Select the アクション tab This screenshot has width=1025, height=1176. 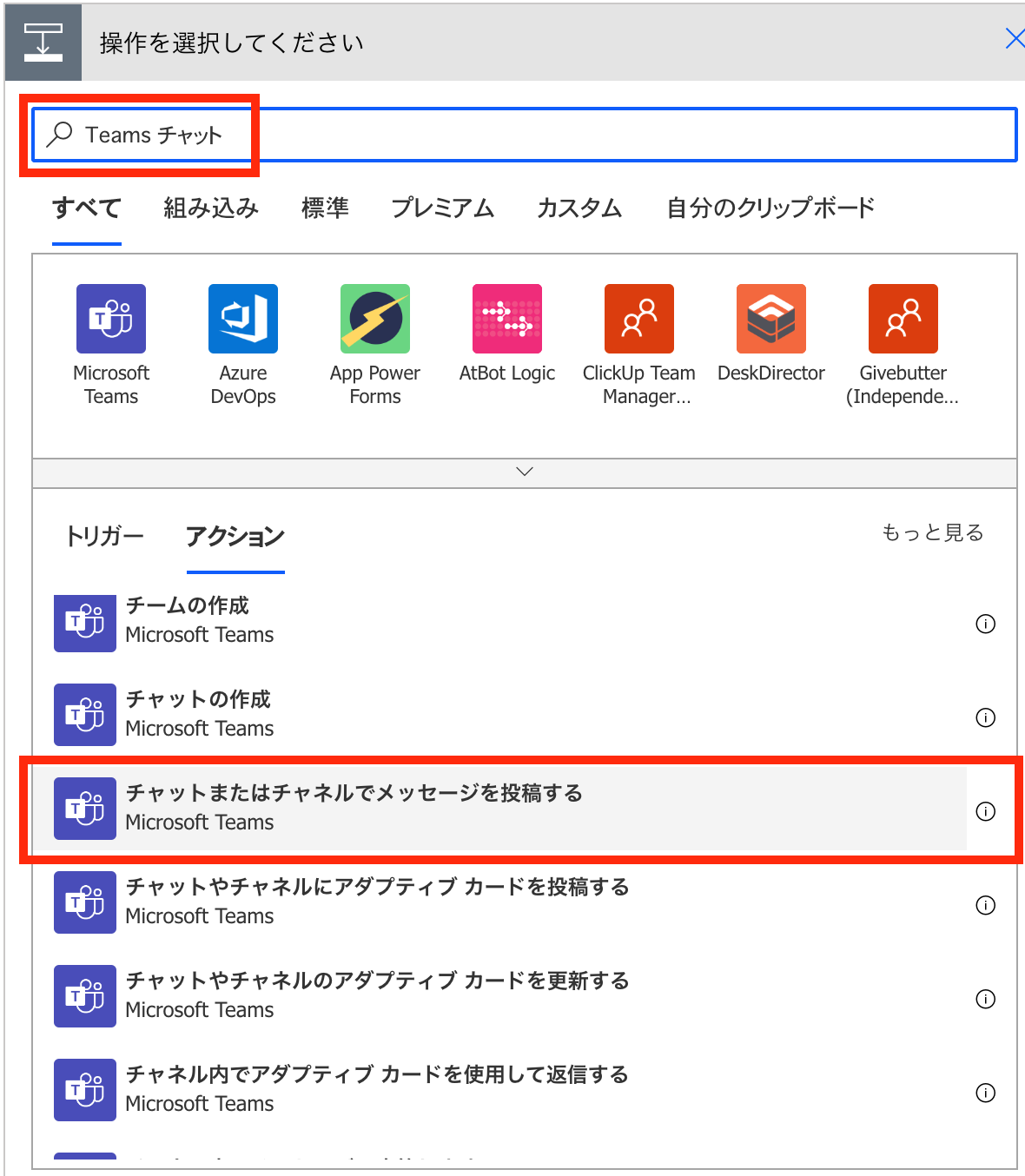[235, 537]
